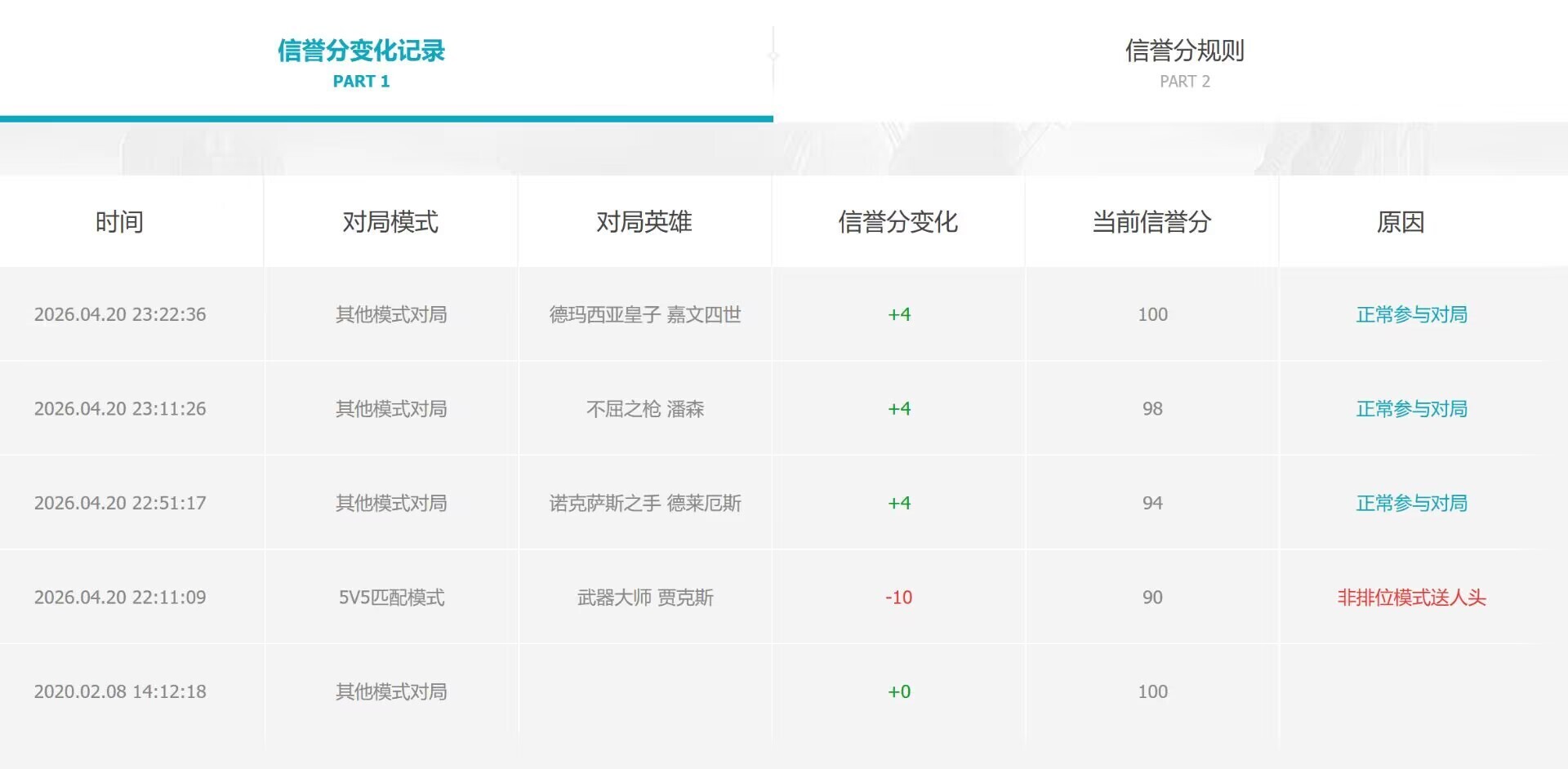
Task: Click the 2020.02.08 14:12:18 record timestamp
Action: click(120, 692)
